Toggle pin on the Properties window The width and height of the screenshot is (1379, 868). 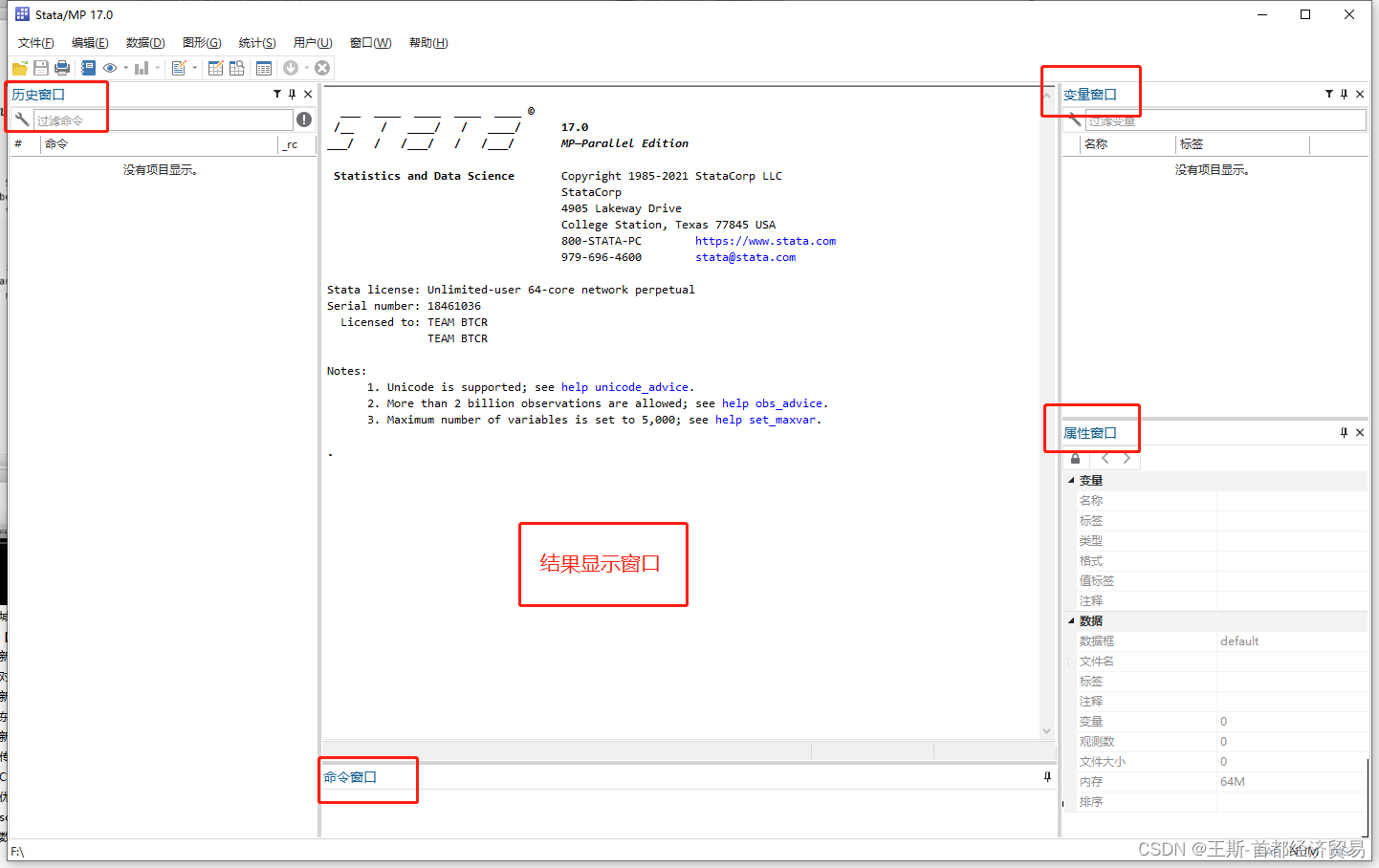click(x=1345, y=432)
